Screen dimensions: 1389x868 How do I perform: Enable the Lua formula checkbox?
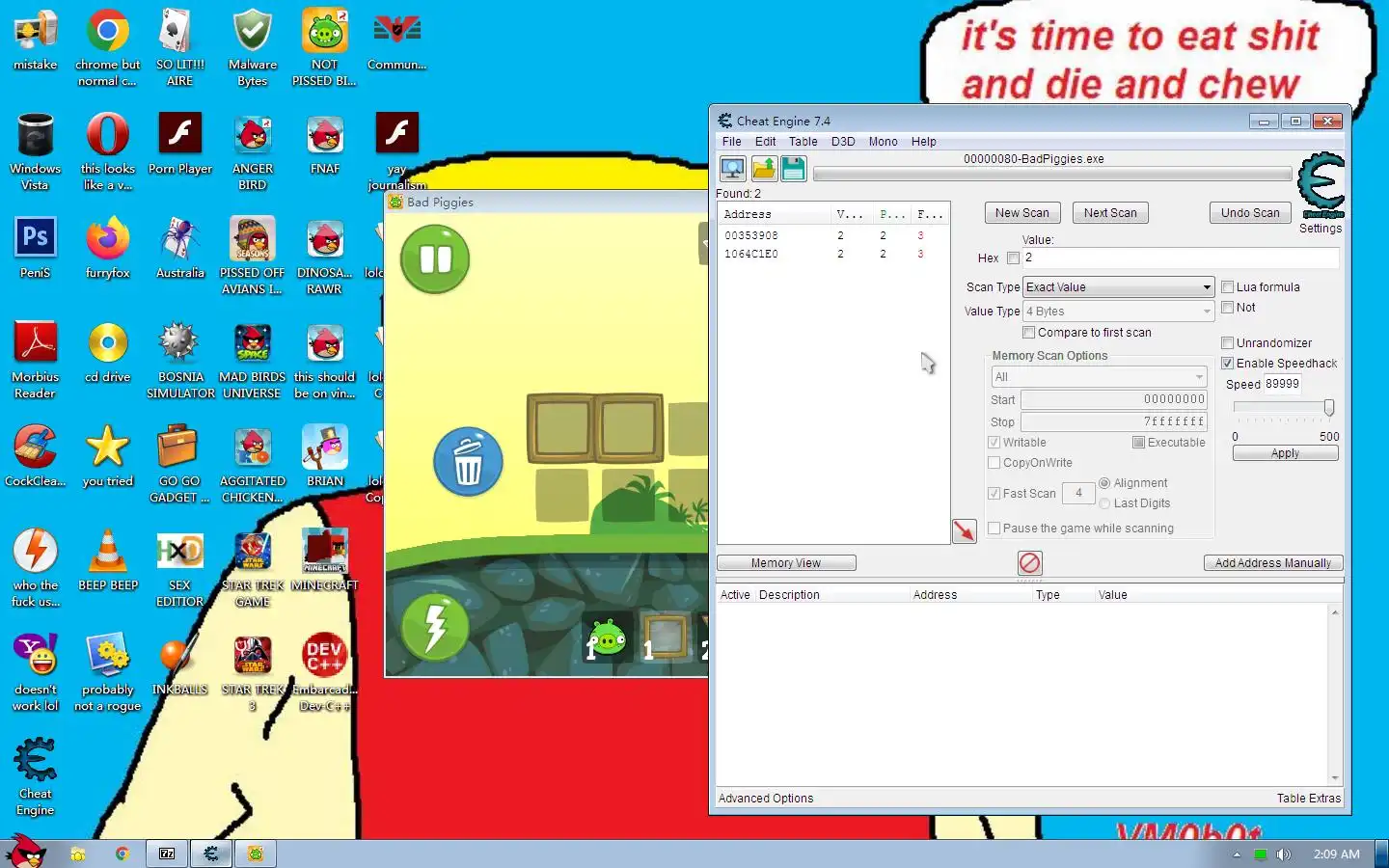(x=1228, y=287)
